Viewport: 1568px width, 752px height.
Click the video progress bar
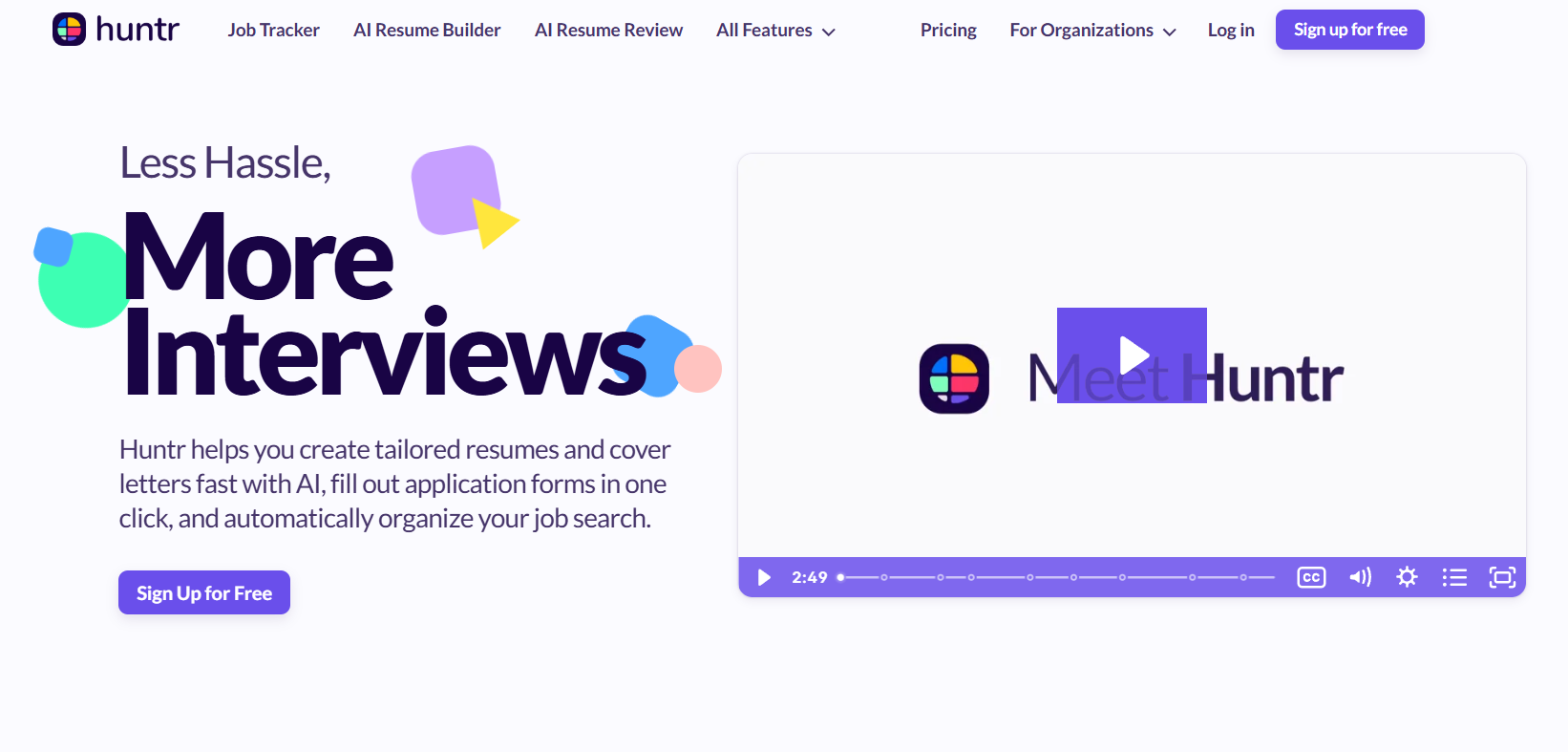point(1056,577)
